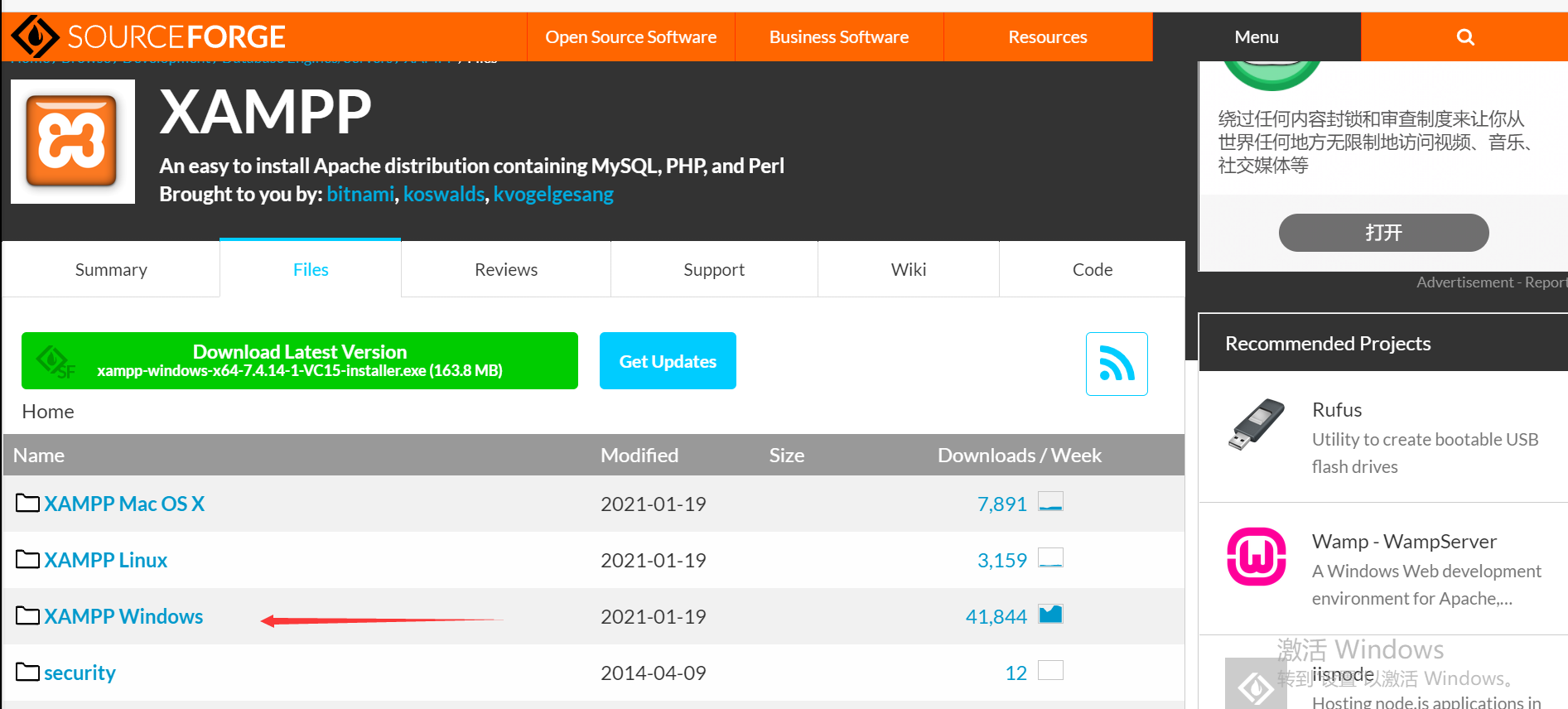Image resolution: width=1568 pixels, height=709 pixels.
Task: Sort by the Name column header
Action: (x=39, y=455)
